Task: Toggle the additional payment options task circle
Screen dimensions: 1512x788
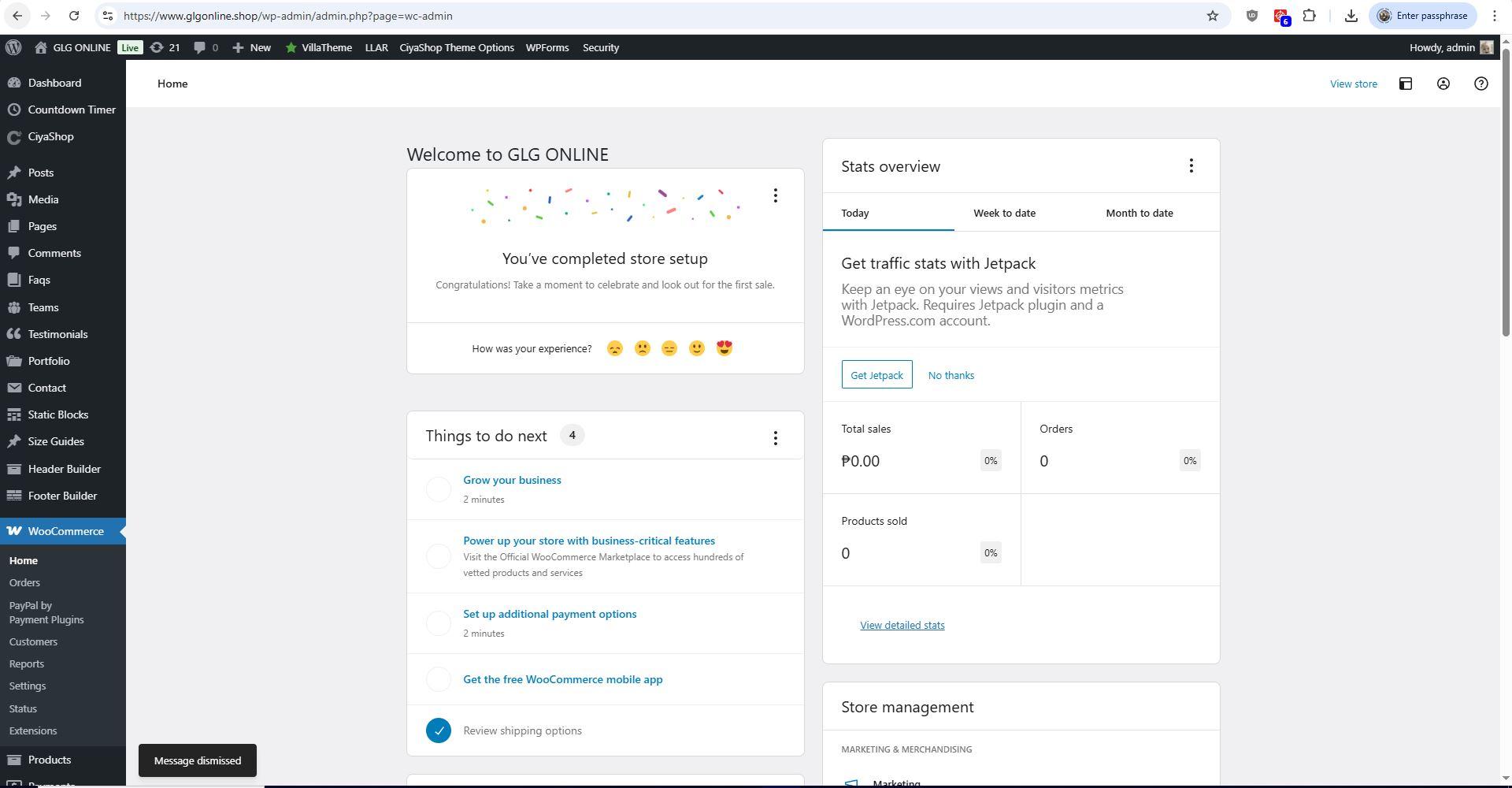Action: pos(439,623)
